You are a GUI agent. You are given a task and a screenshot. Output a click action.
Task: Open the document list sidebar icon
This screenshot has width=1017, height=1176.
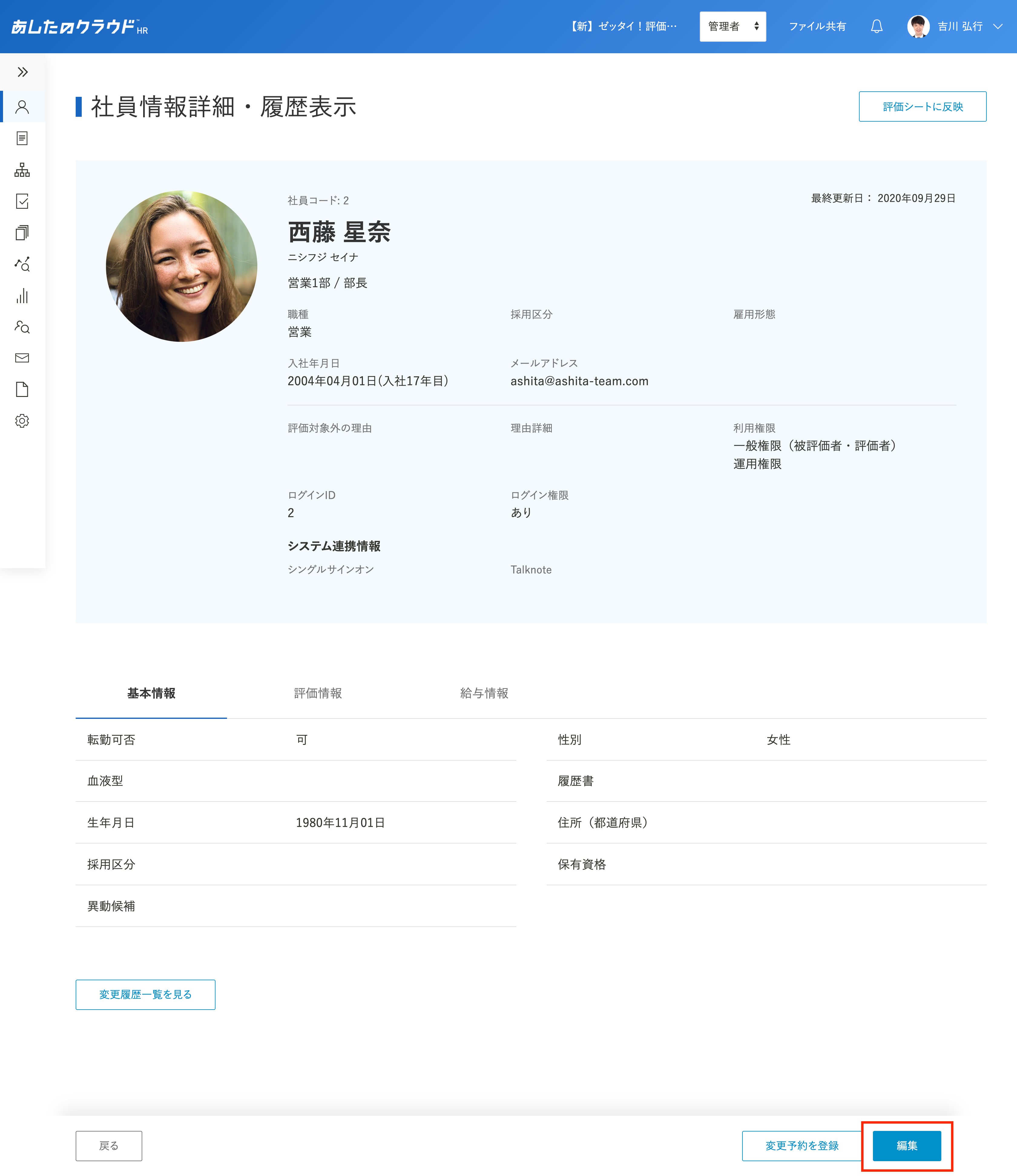[22, 138]
